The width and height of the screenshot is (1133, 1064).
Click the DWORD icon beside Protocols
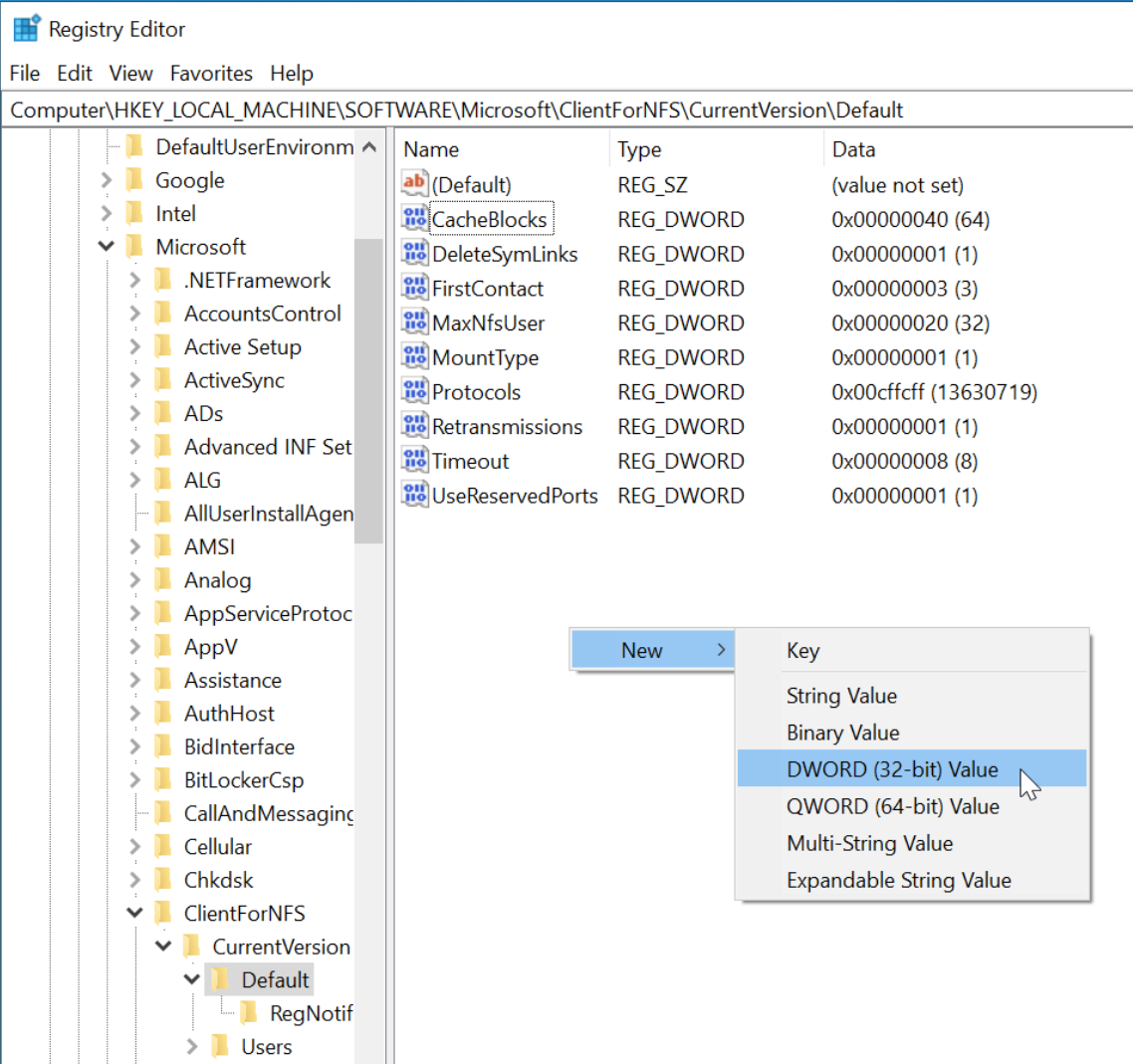[x=414, y=392]
